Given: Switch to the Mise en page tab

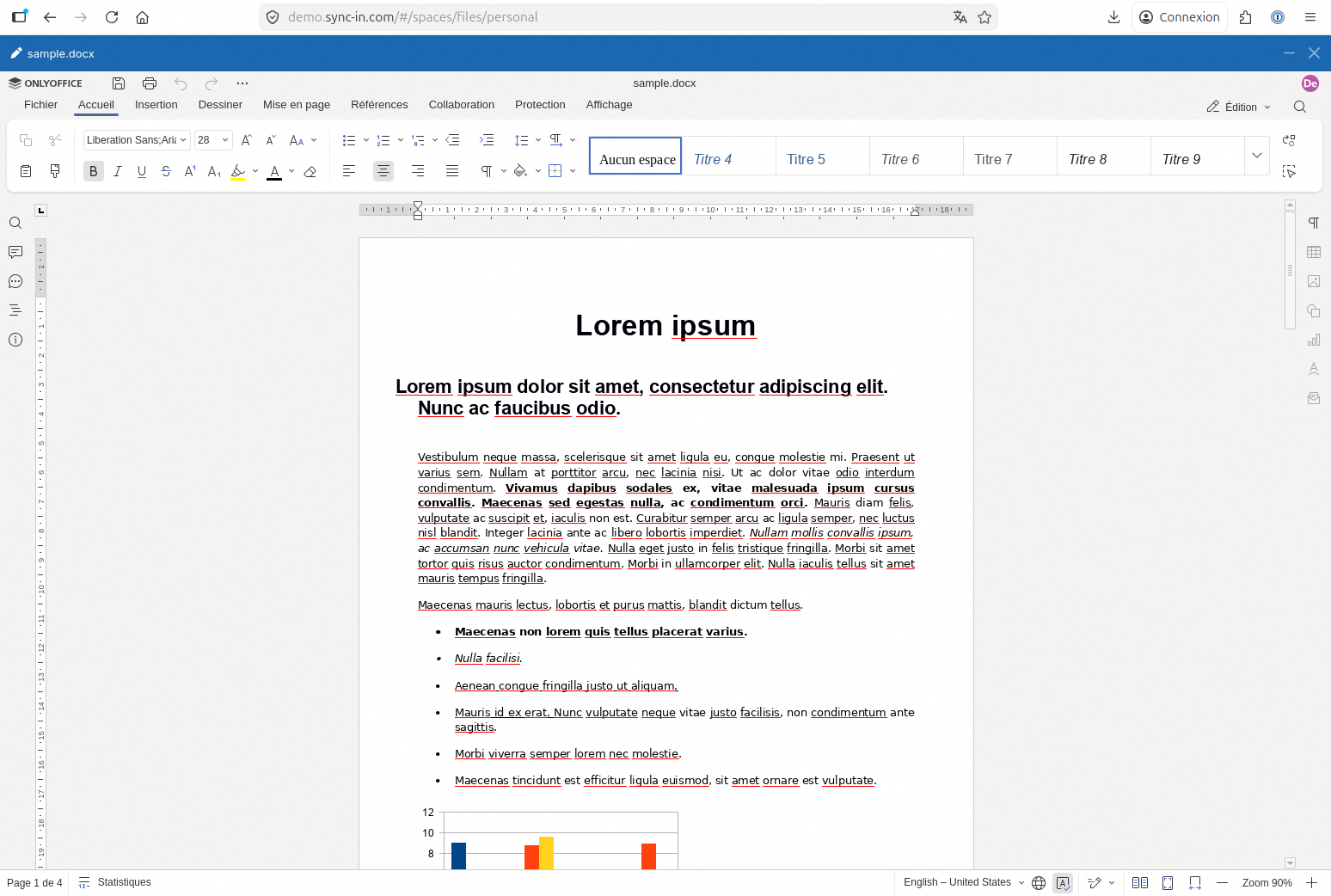Looking at the screenshot, I should (x=297, y=105).
